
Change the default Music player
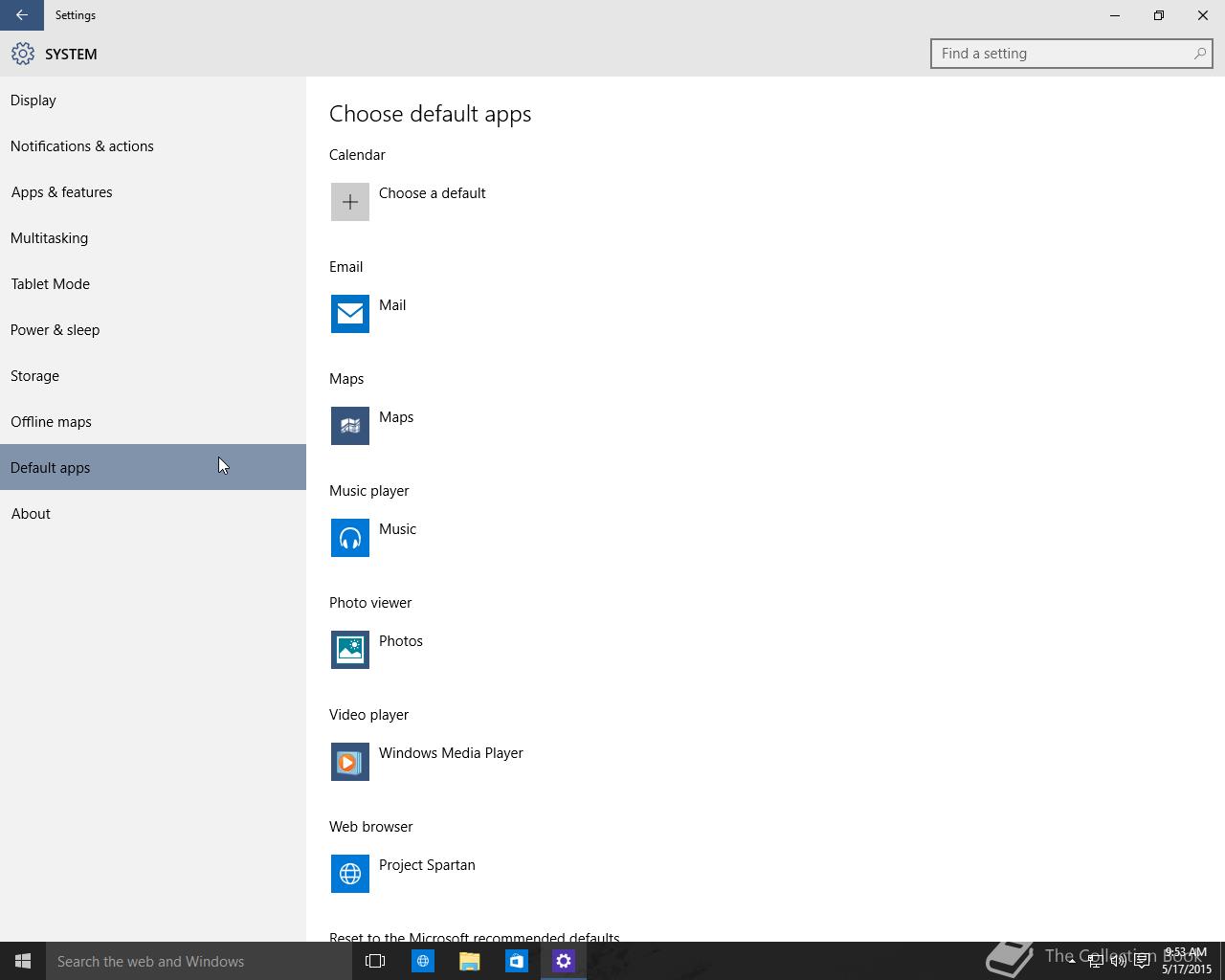397,529
